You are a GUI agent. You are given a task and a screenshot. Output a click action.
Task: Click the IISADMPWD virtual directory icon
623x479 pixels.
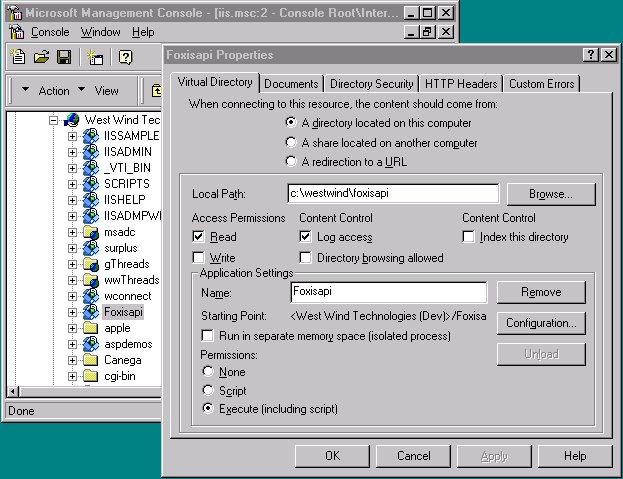click(91, 216)
